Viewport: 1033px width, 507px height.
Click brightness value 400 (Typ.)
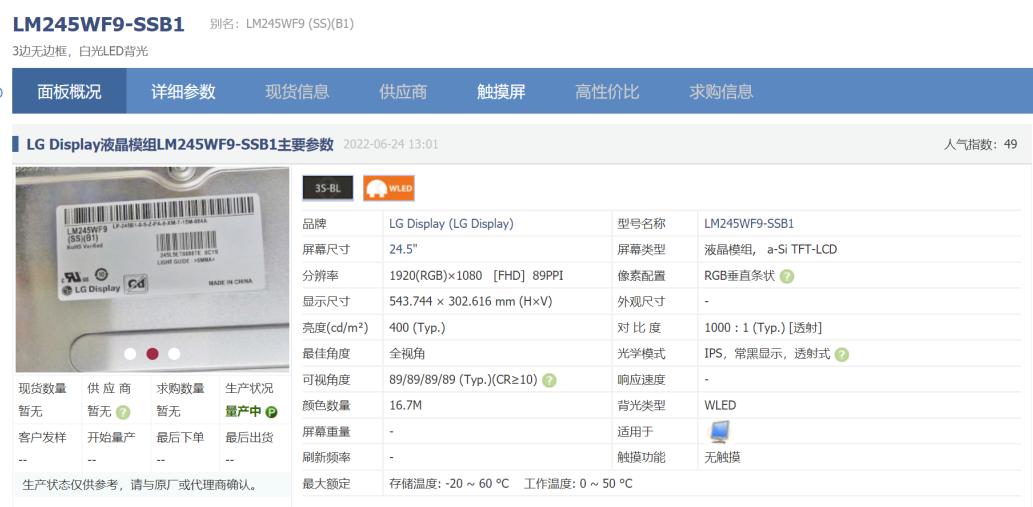417,327
